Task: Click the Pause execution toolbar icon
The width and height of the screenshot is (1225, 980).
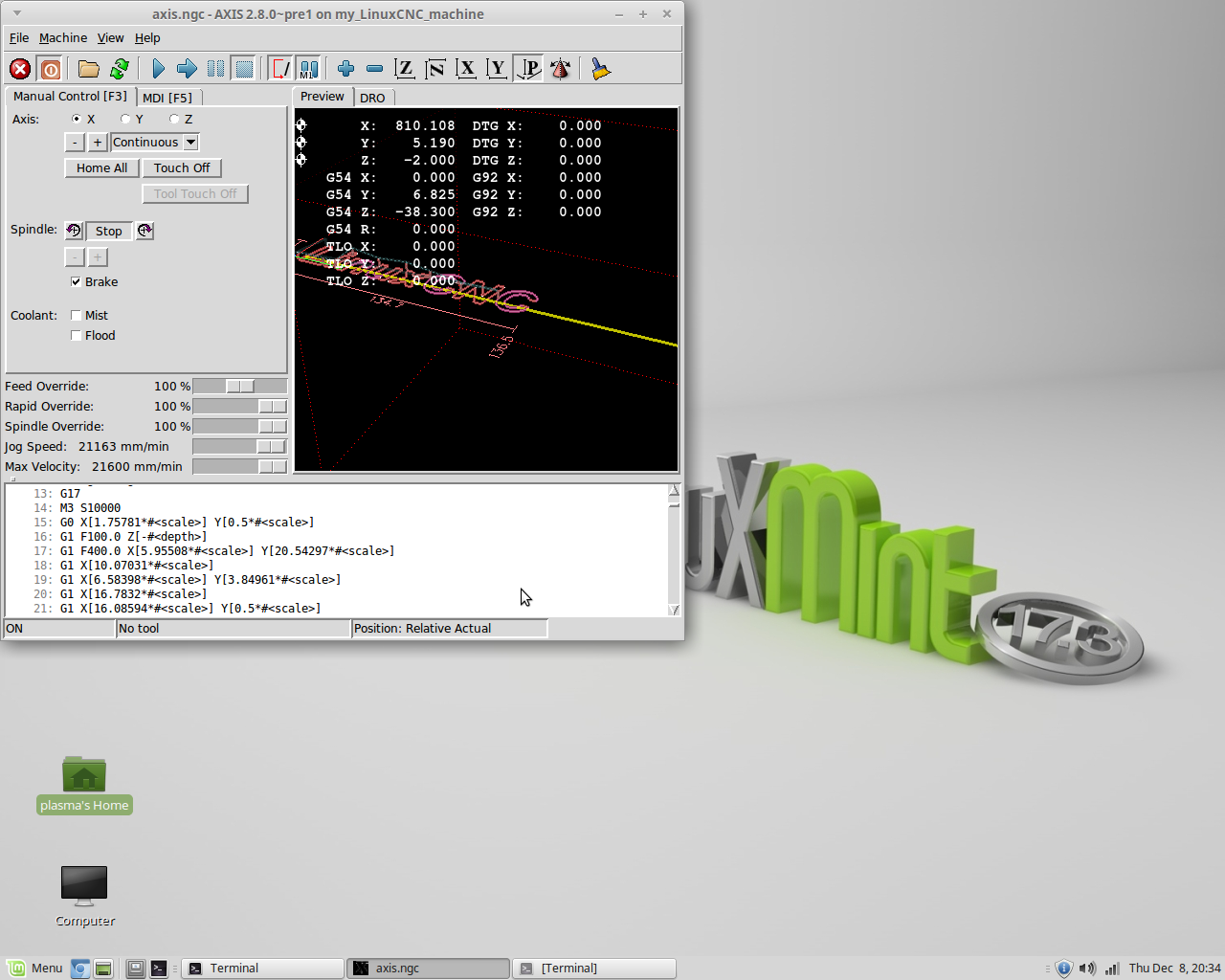Action: (215, 68)
